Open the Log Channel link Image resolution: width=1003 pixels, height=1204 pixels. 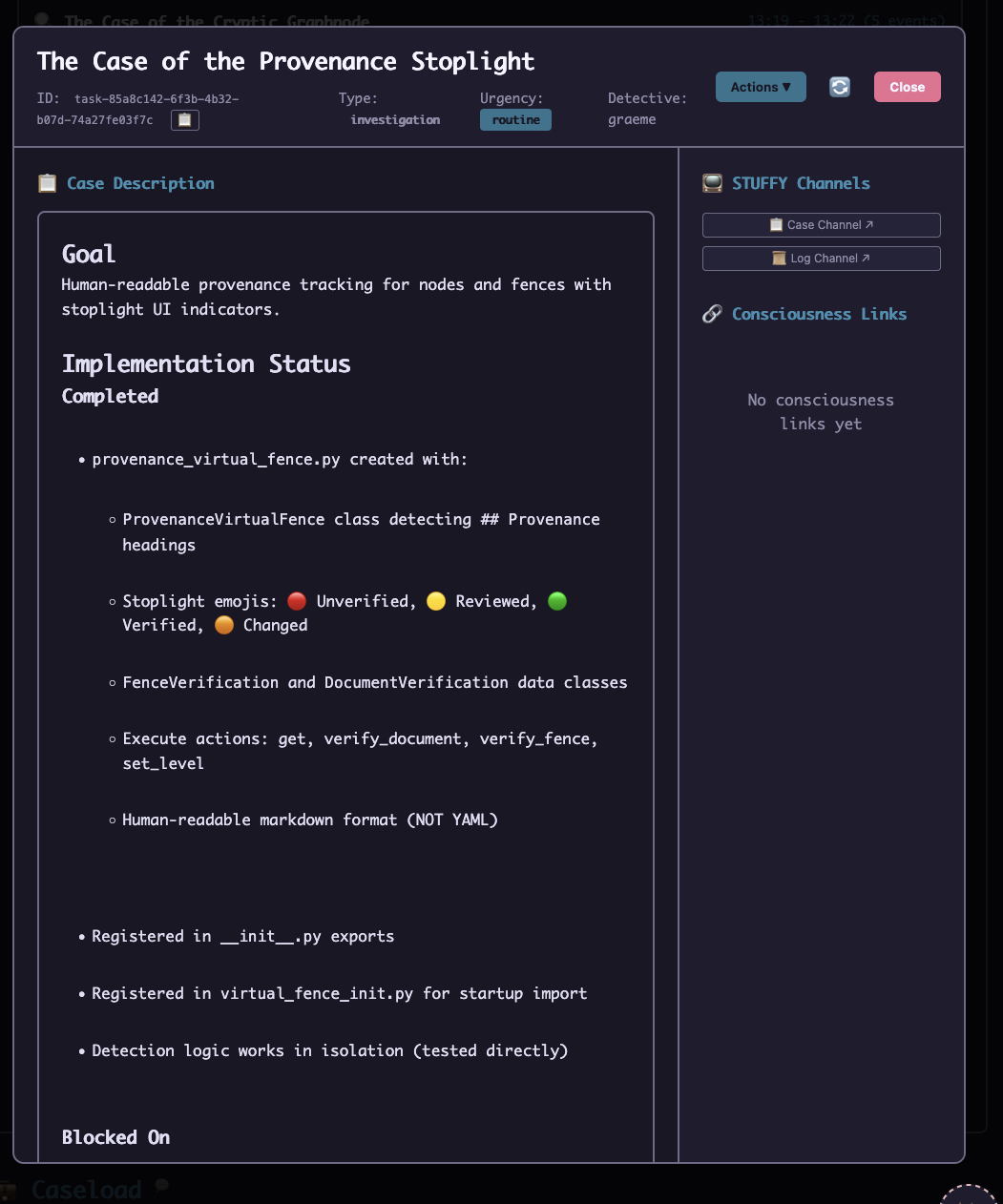[x=821, y=259]
